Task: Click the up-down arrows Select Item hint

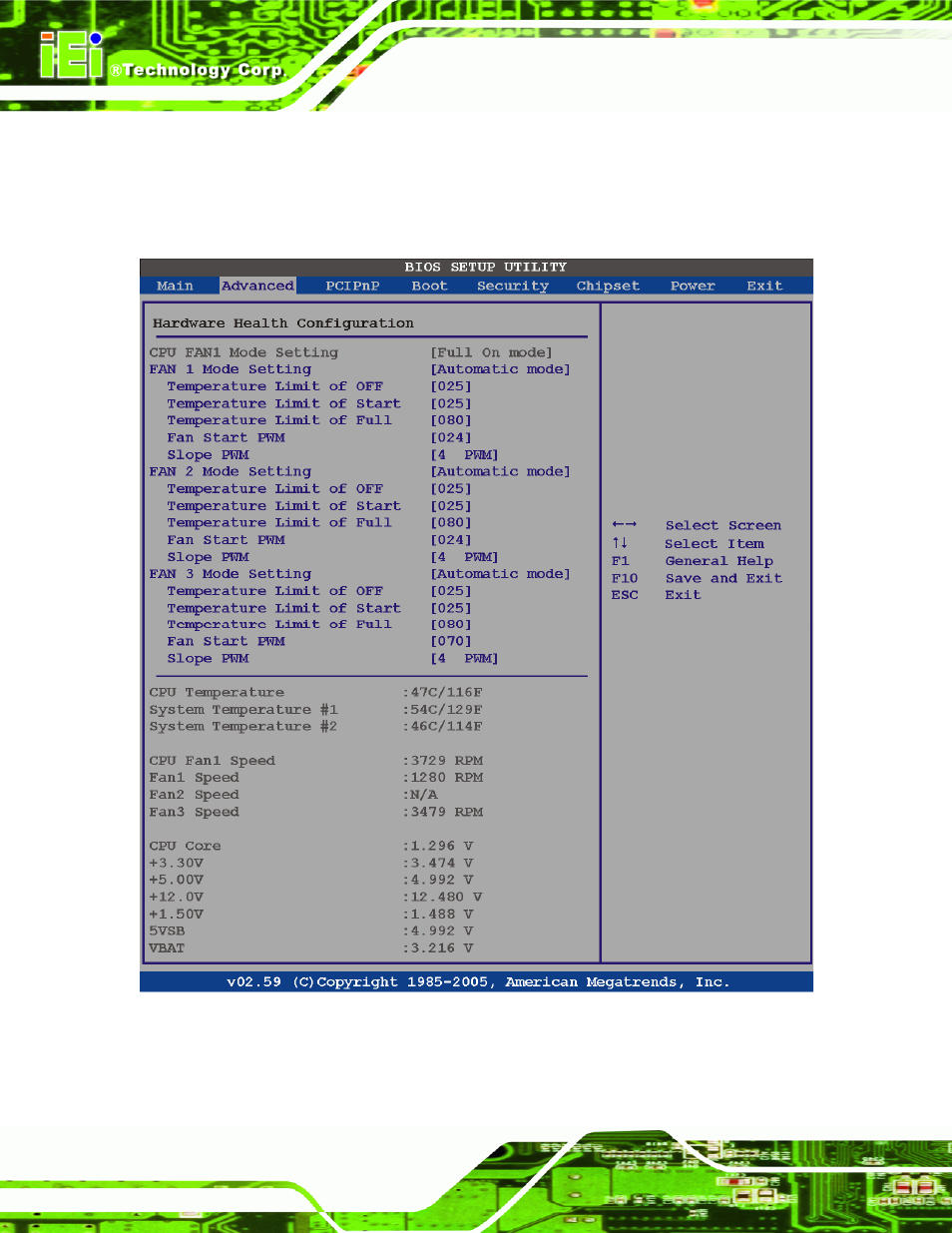Action: tap(688, 544)
